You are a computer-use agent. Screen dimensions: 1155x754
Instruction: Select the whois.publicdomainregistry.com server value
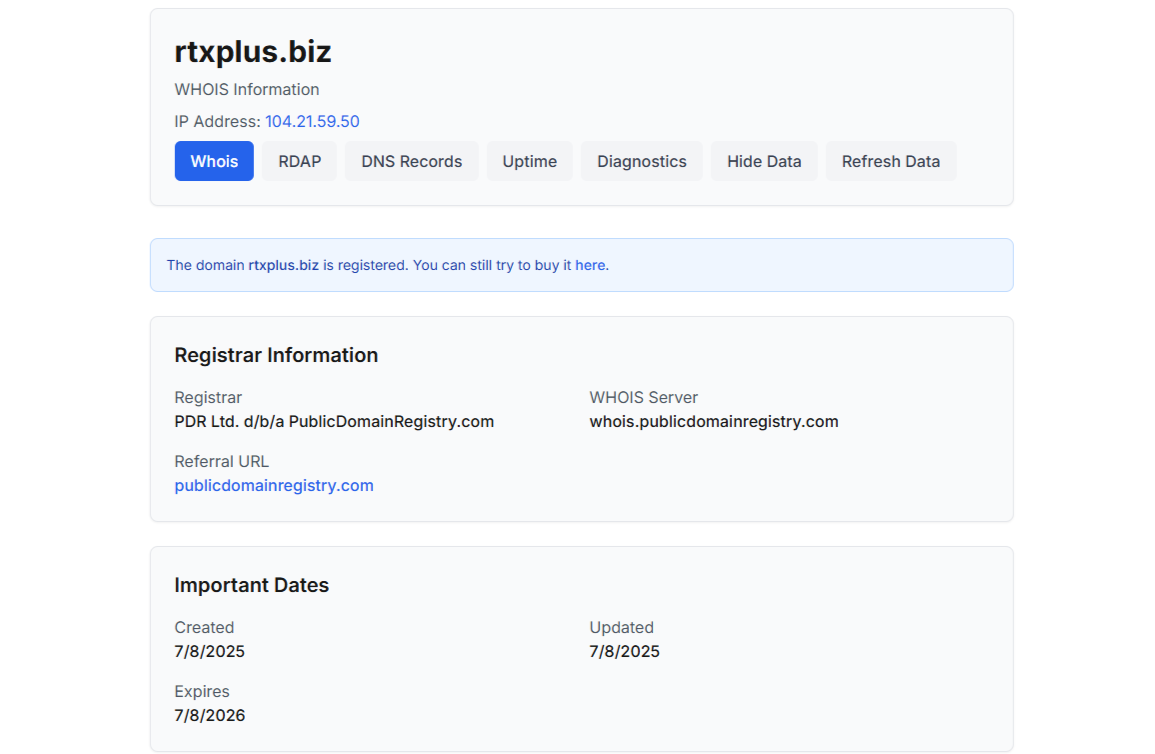click(714, 422)
